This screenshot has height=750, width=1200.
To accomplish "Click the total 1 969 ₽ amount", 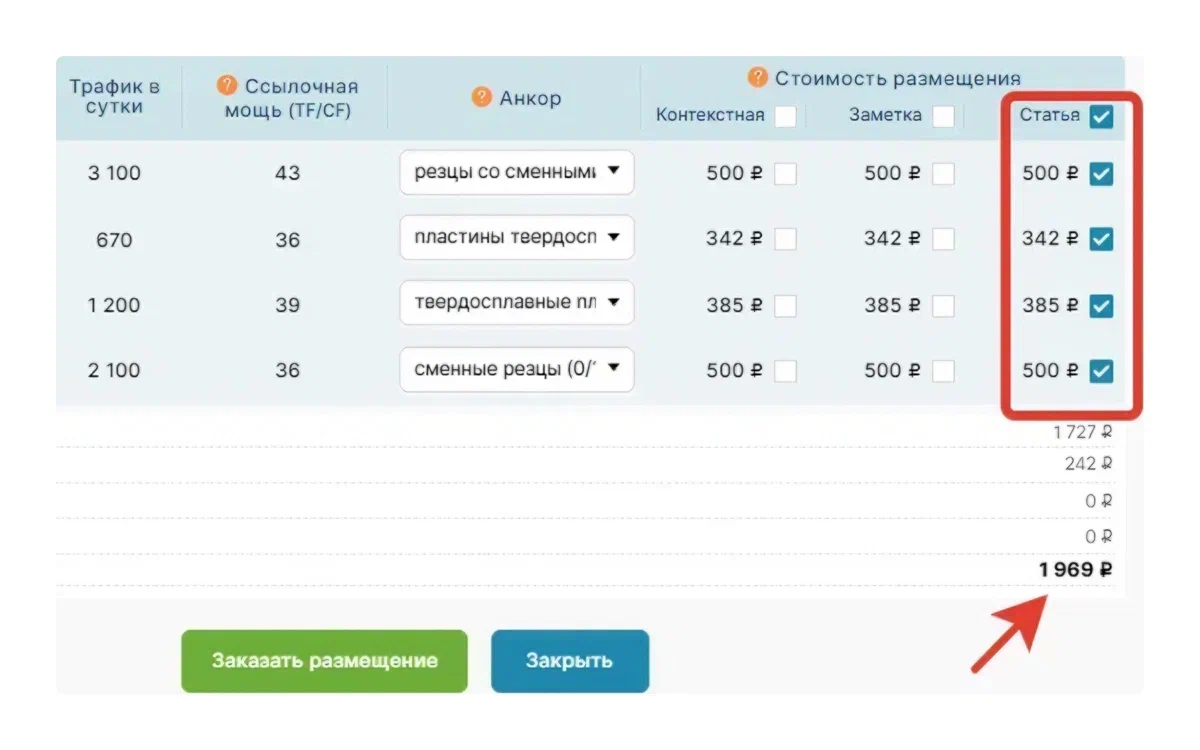I will click(x=1075, y=570).
